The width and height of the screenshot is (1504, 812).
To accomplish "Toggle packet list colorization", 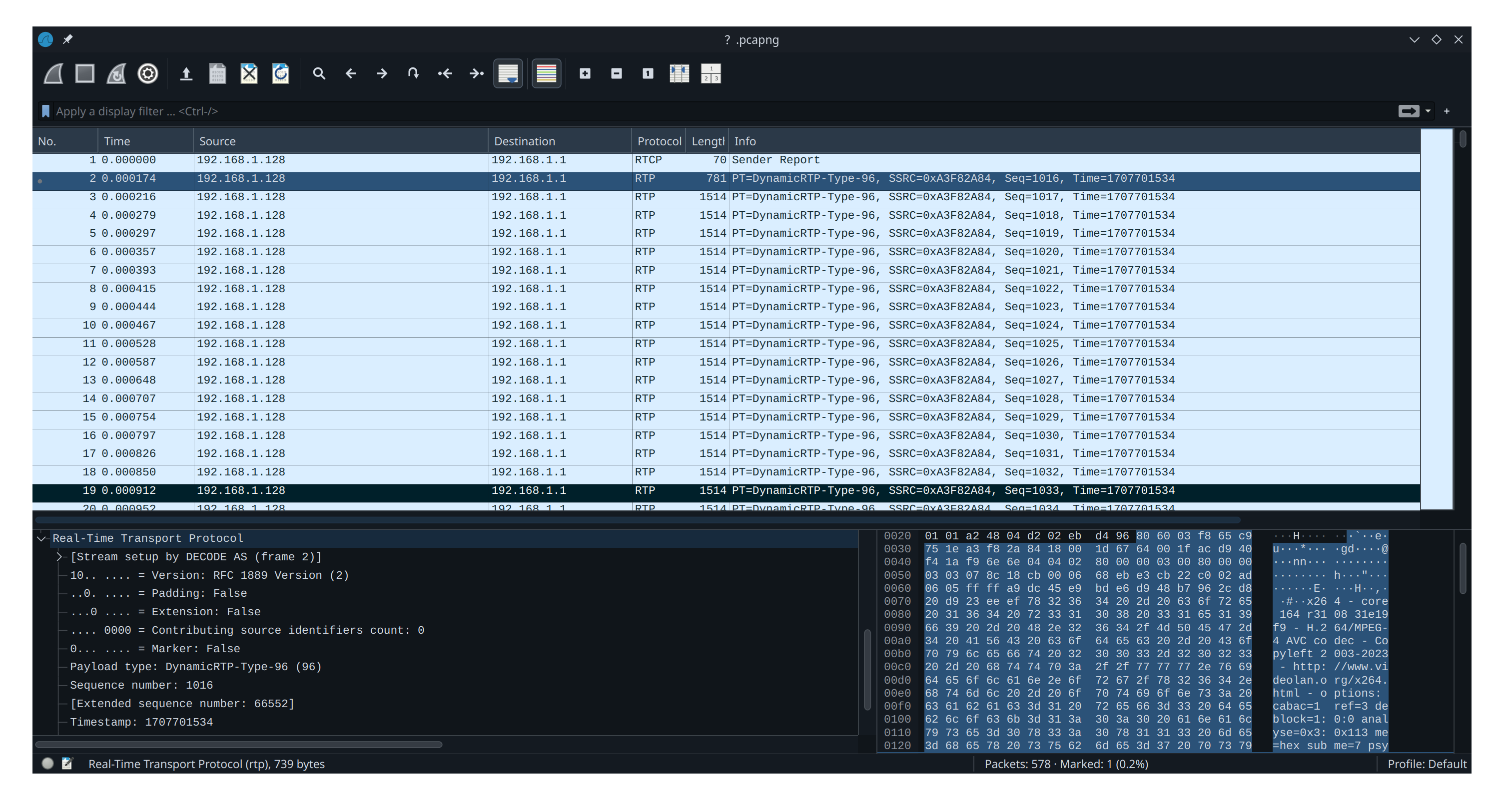I will (547, 73).
